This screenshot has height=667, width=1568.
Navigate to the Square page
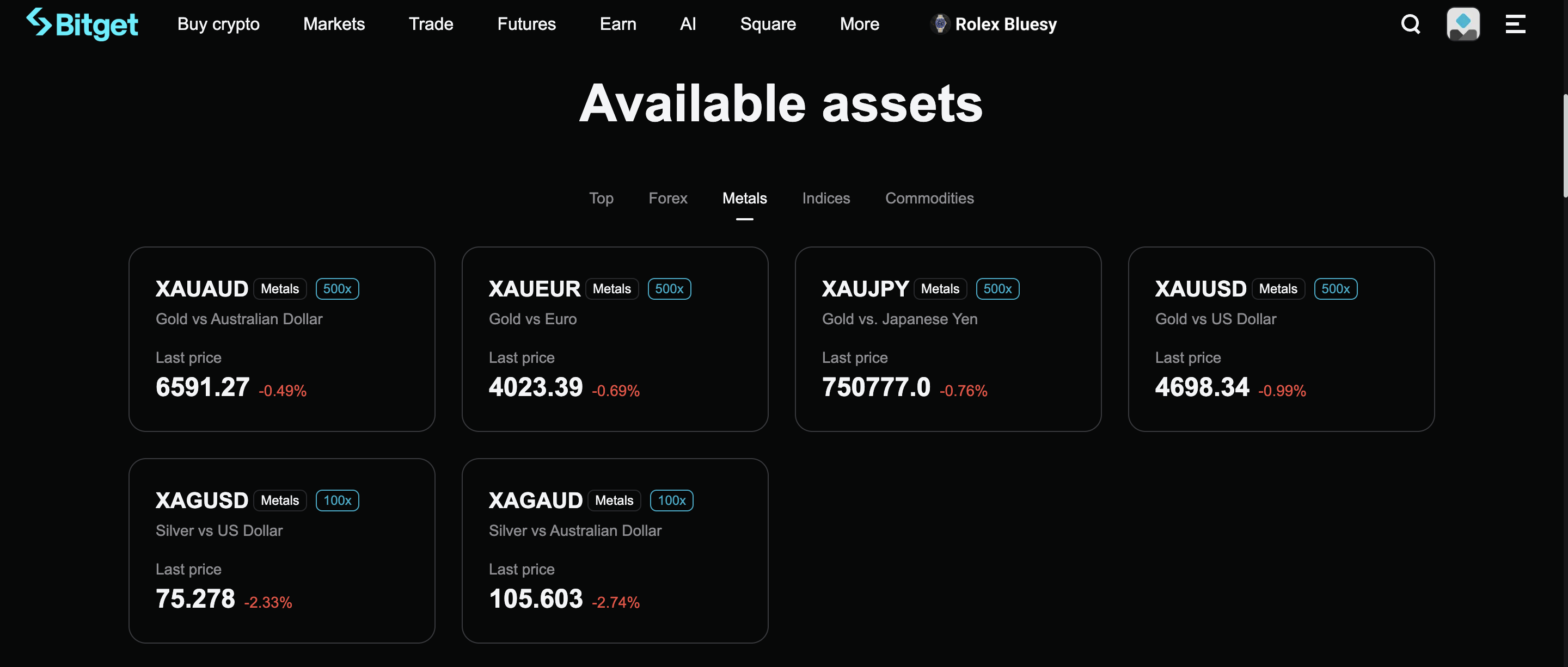pos(768,24)
